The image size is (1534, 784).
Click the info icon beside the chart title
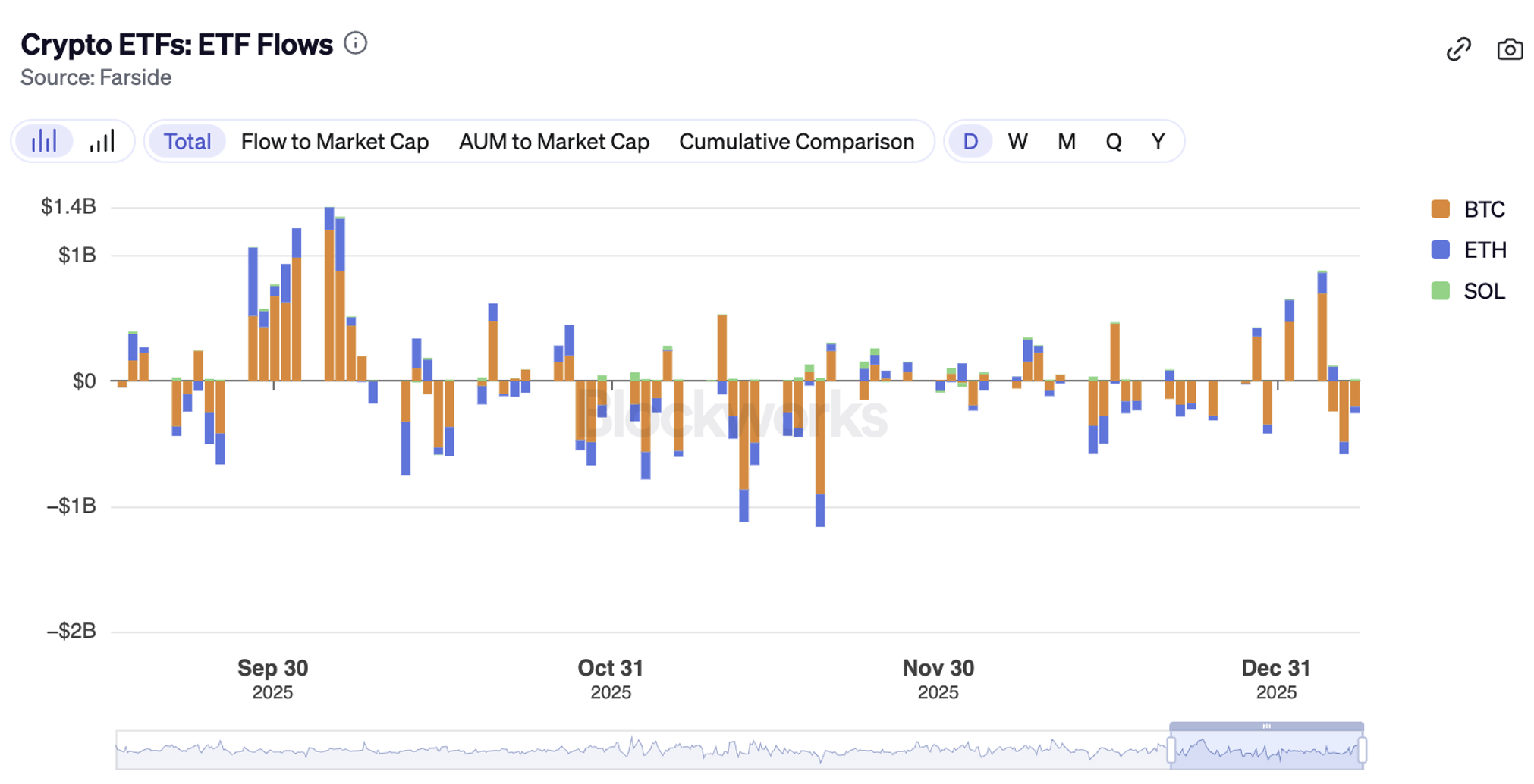pyautogui.click(x=355, y=43)
